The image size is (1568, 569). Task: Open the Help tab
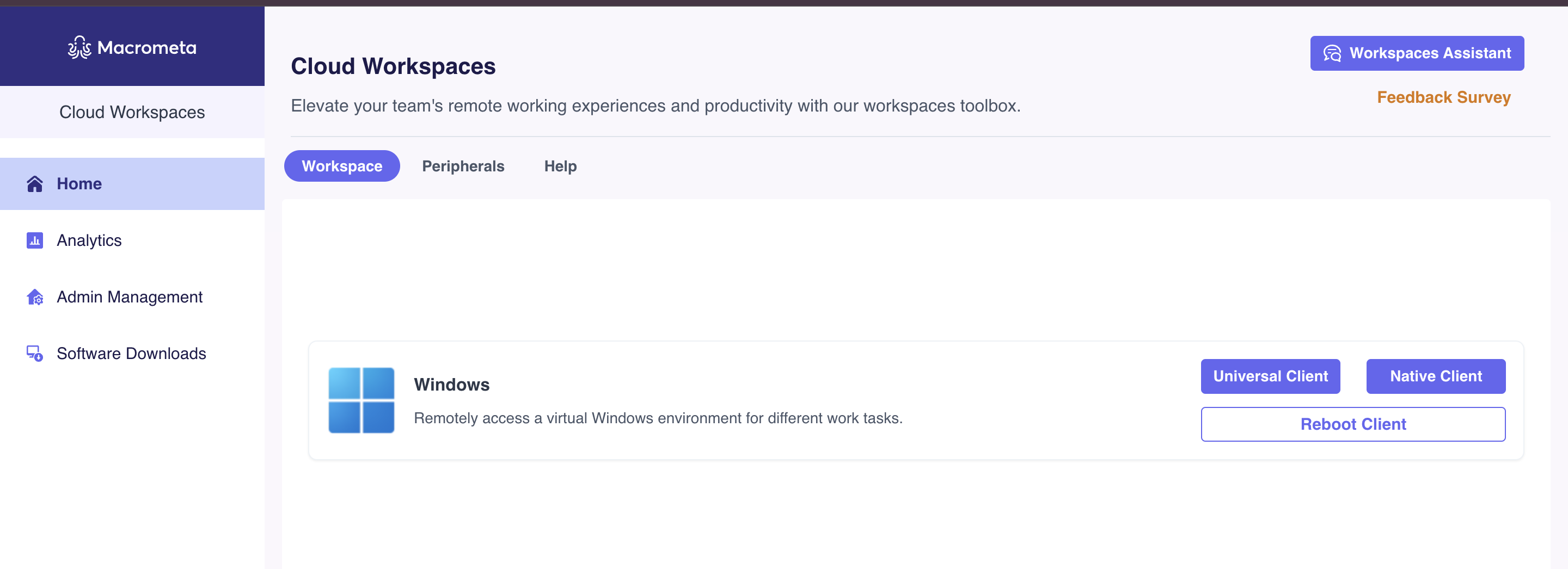pos(559,165)
